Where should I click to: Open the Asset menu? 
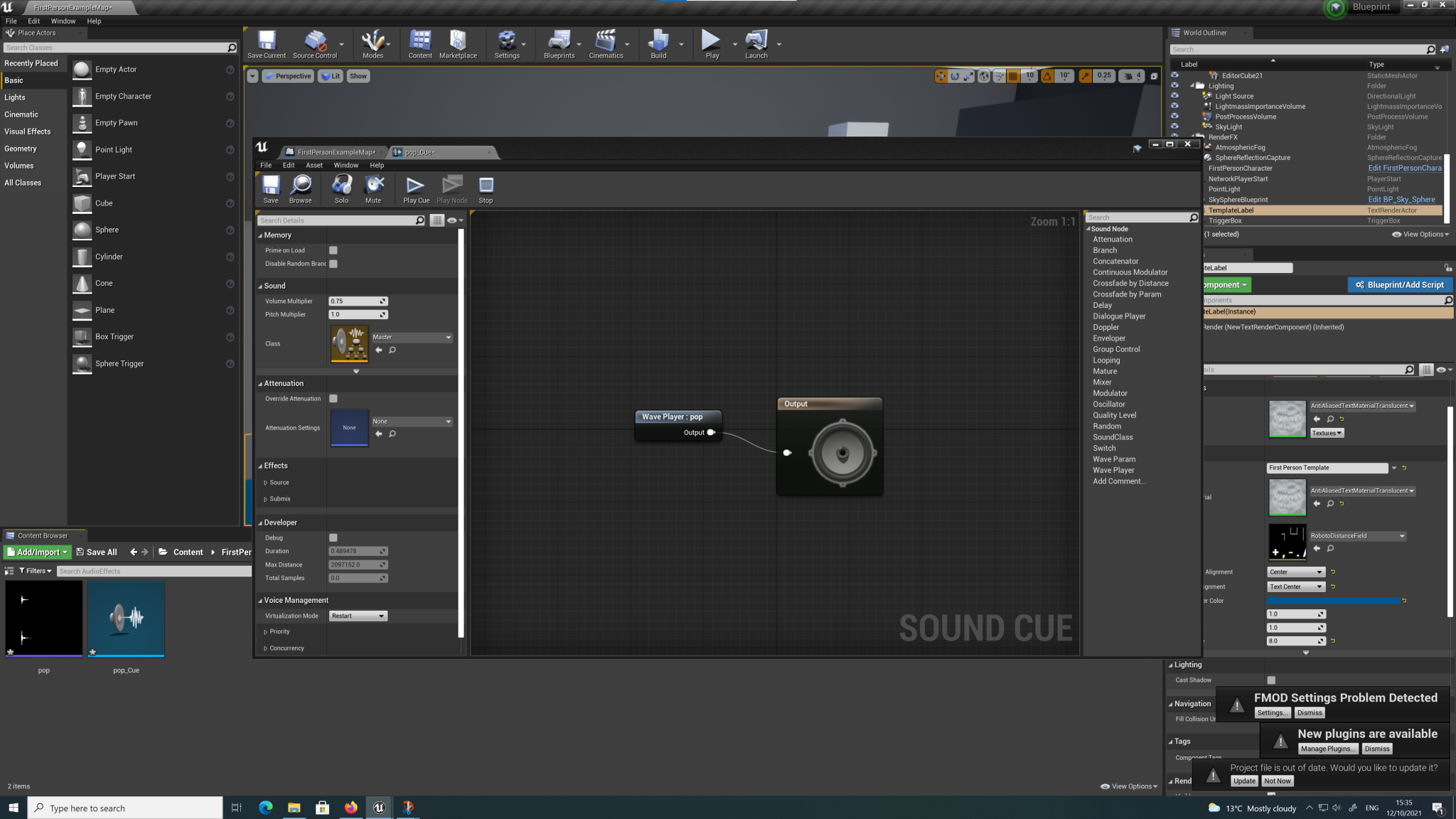pyautogui.click(x=314, y=165)
